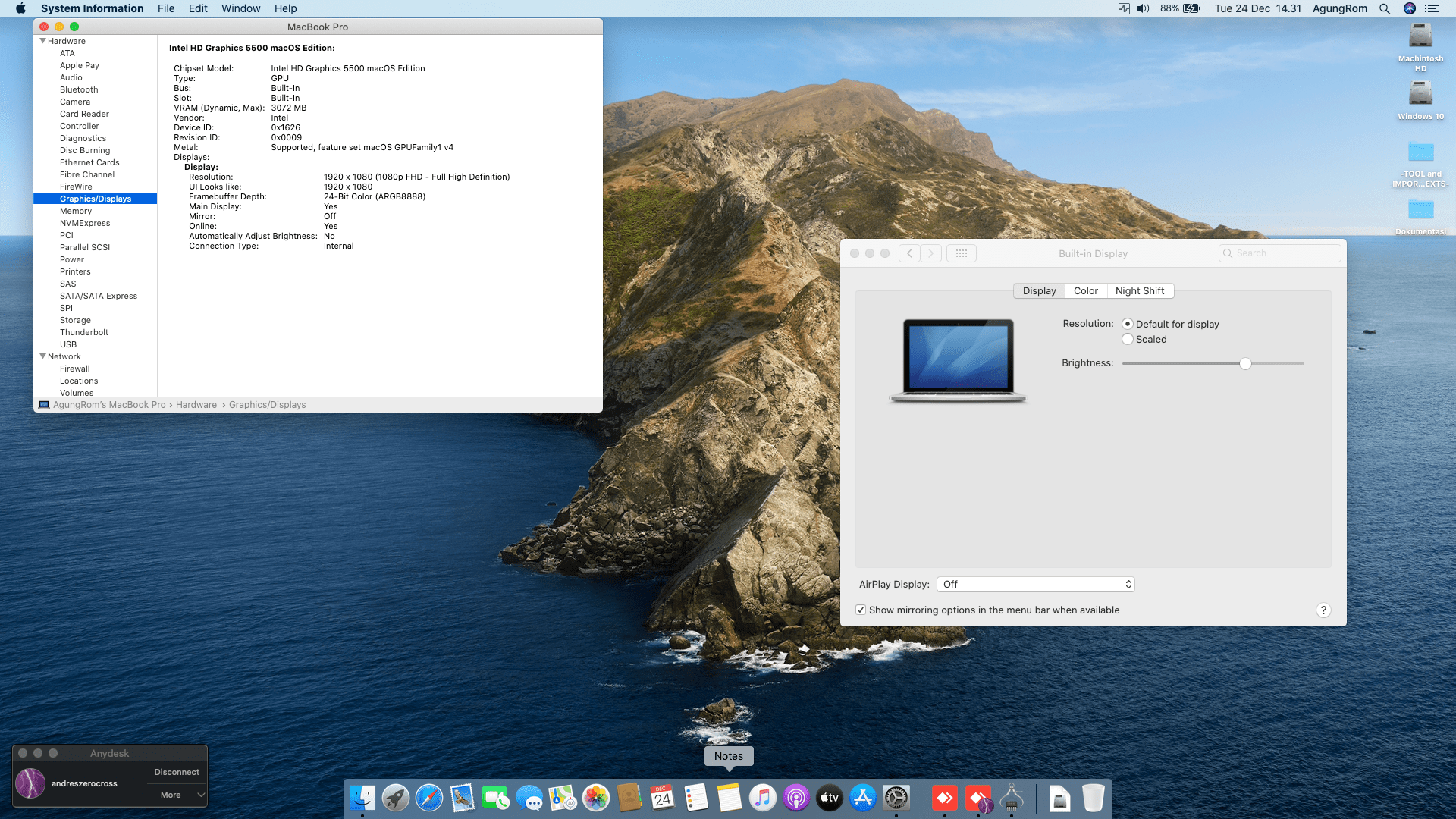Go forward in System Preferences
1456x819 pixels.
pos(931,253)
